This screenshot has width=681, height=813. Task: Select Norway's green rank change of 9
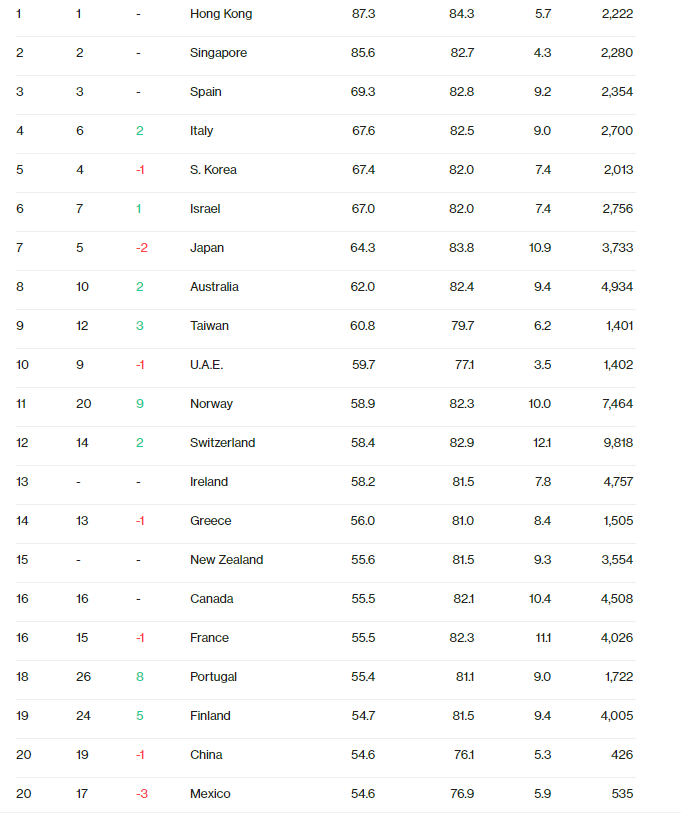(140, 404)
